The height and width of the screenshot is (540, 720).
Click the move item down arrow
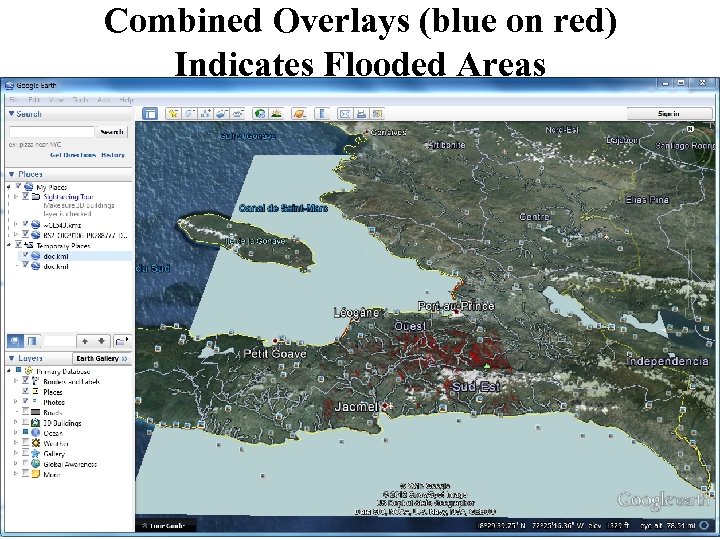click(x=101, y=341)
